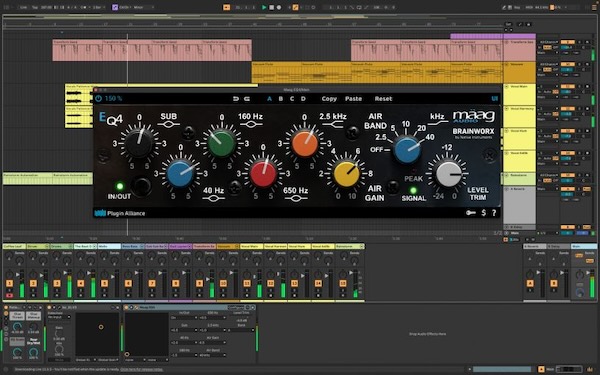Image resolution: width=600 pixels, height=375 pixels.
Task: Toggle mixer track 9 activator
Action: (x=199, y=283)
